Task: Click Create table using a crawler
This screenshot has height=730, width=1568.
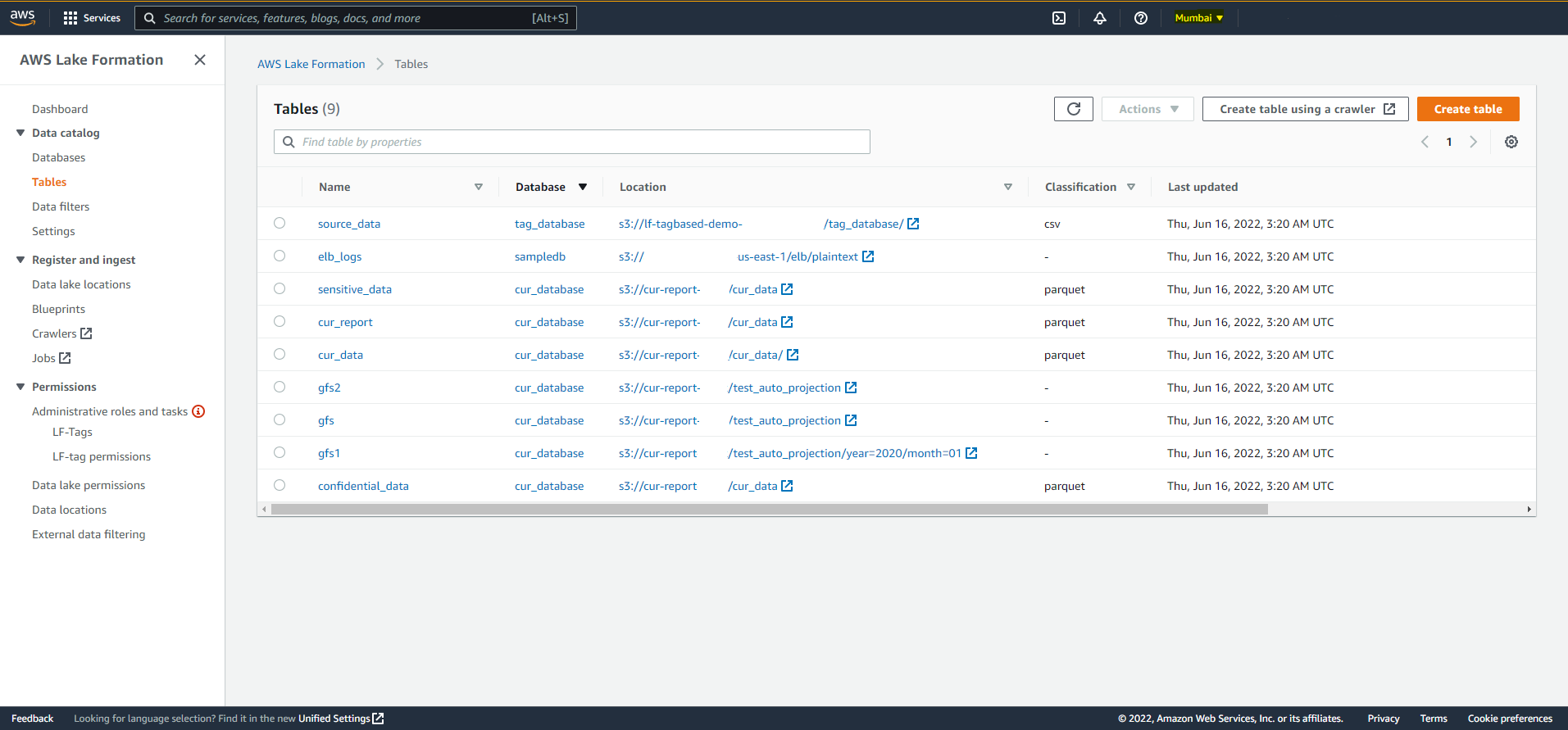Action: point(1306,109)
